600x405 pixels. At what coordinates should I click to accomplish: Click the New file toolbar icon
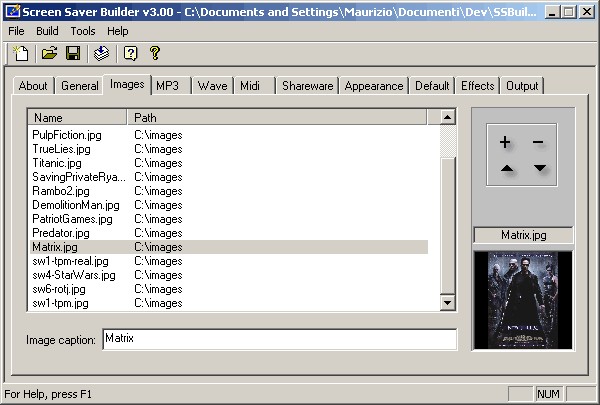pyautogui.click(x=21, y=53)
